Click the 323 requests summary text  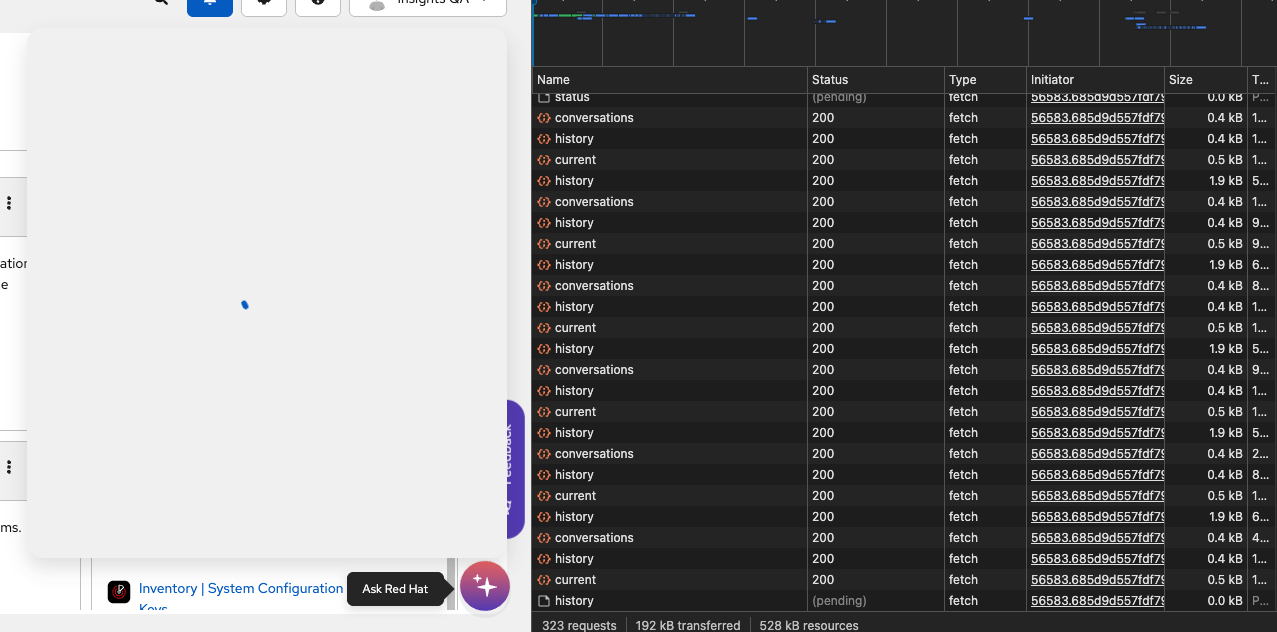point(581,625)
